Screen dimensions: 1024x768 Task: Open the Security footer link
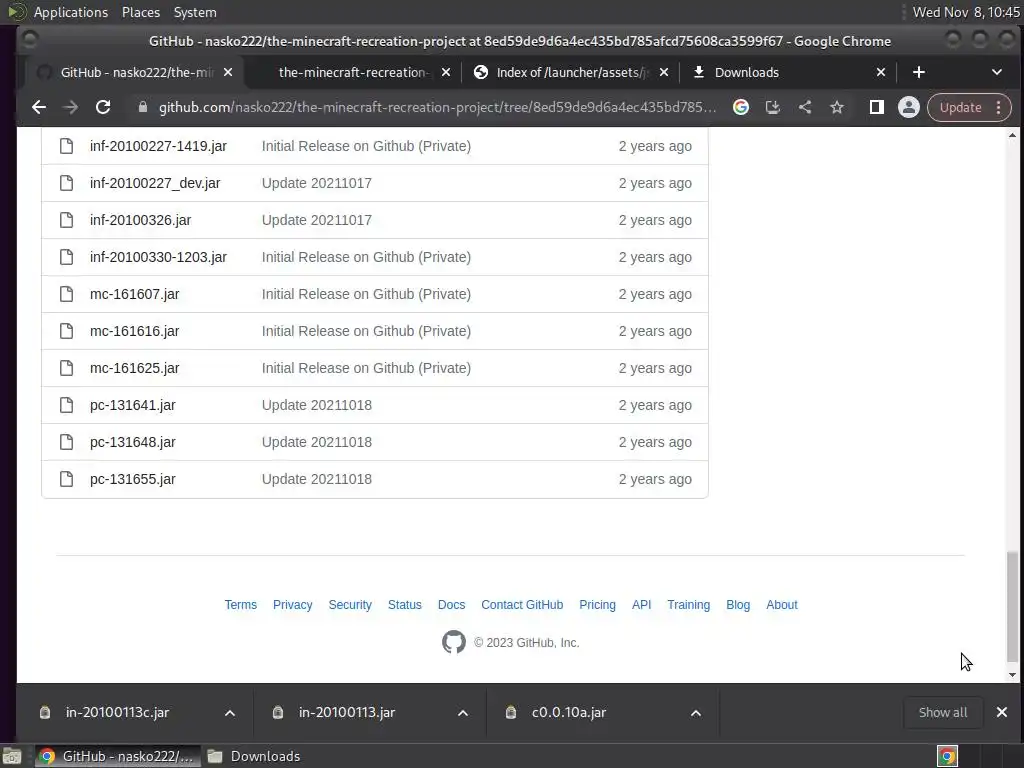[350, 605]
